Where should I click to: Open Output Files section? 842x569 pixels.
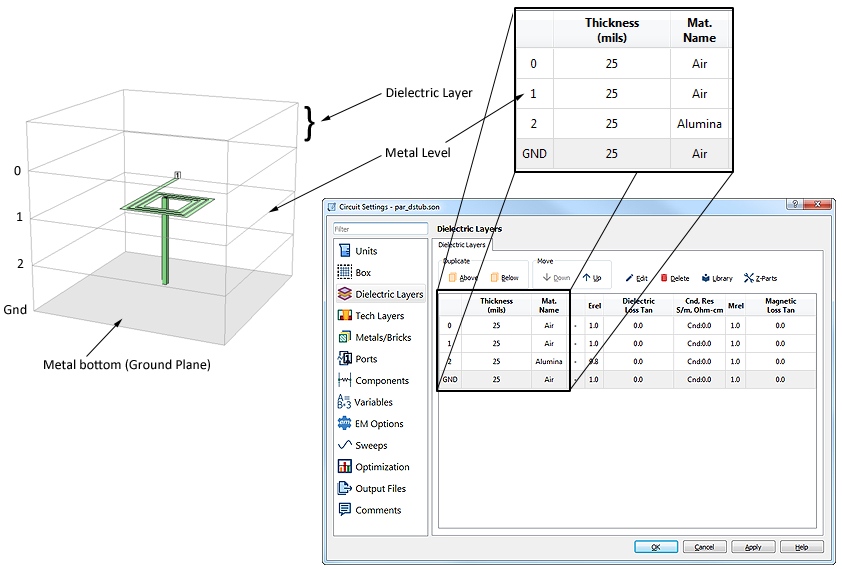(380, 489)
